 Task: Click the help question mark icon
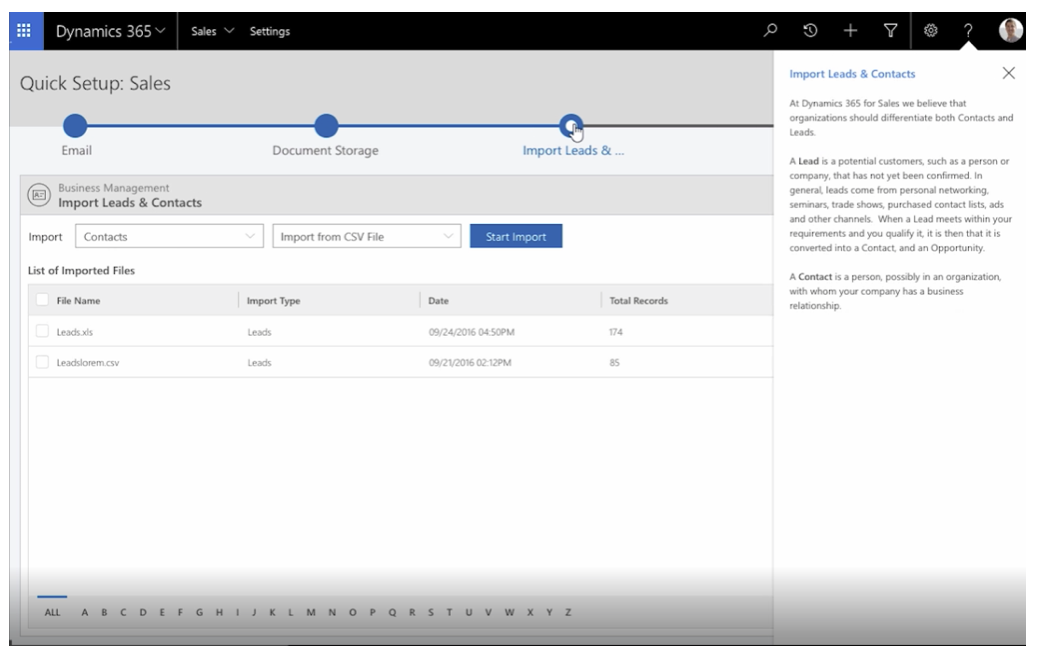[x=968, y=30]
